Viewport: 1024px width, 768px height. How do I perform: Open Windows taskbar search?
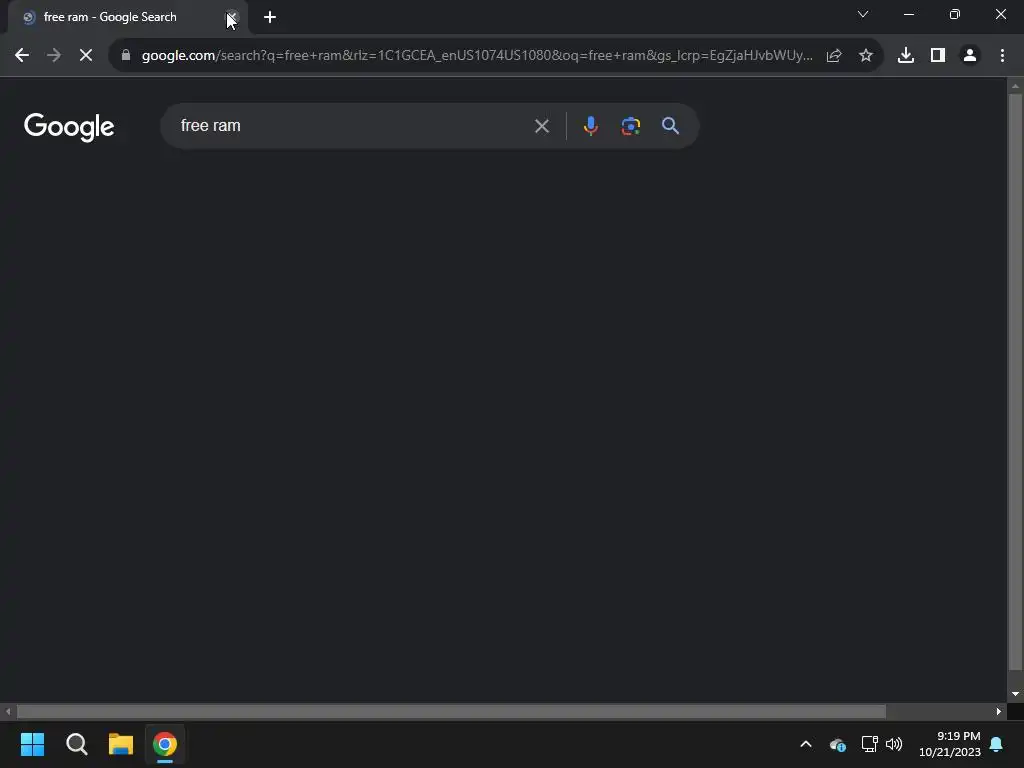coord(76,744)
